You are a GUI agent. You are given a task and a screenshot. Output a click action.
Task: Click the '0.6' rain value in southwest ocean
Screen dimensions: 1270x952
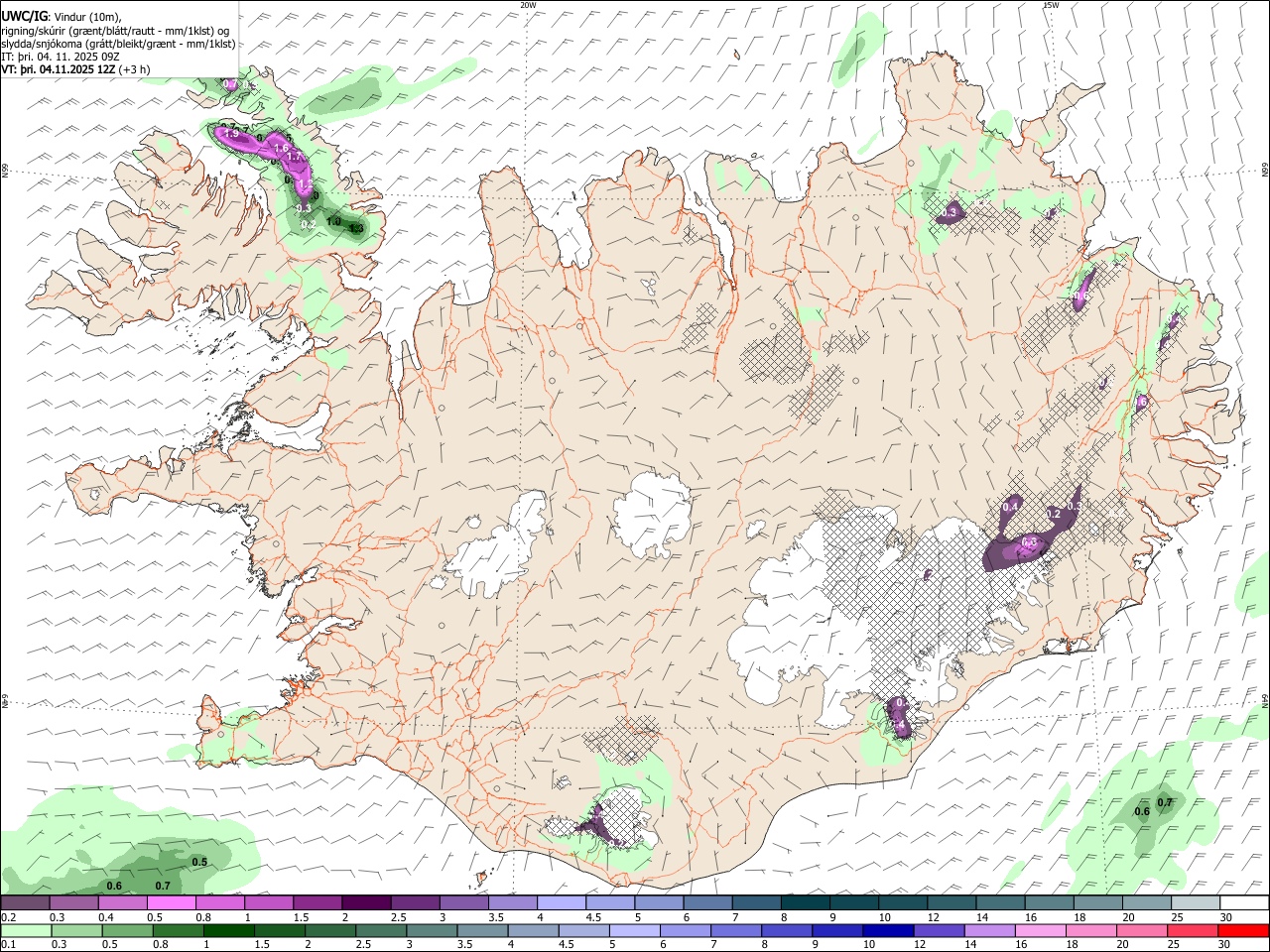pyautogui.click(x=114, y=886)
